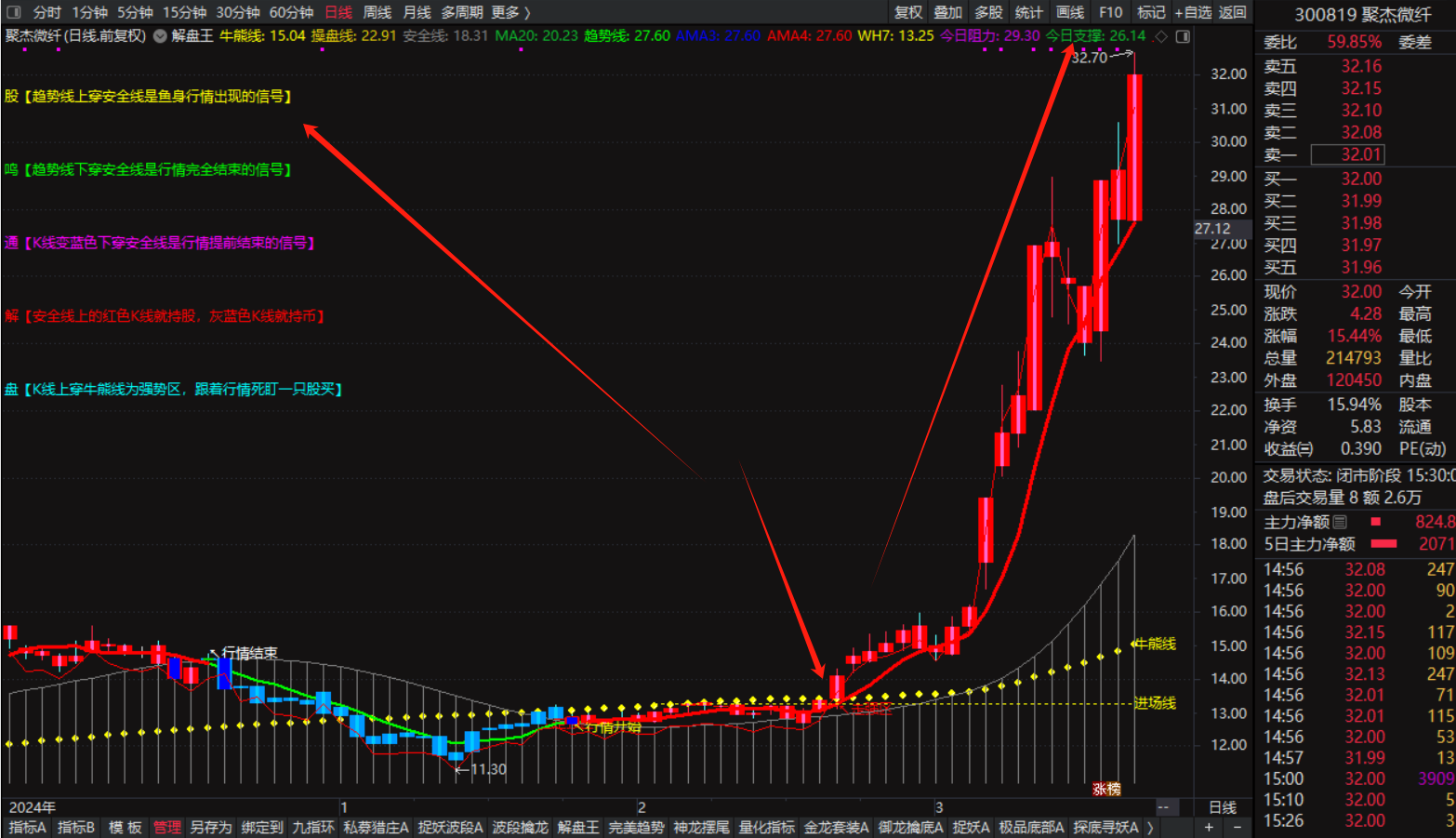Toggle the chart side panel icon
Screen dimensions: 1456x838
pos(1183,36)
